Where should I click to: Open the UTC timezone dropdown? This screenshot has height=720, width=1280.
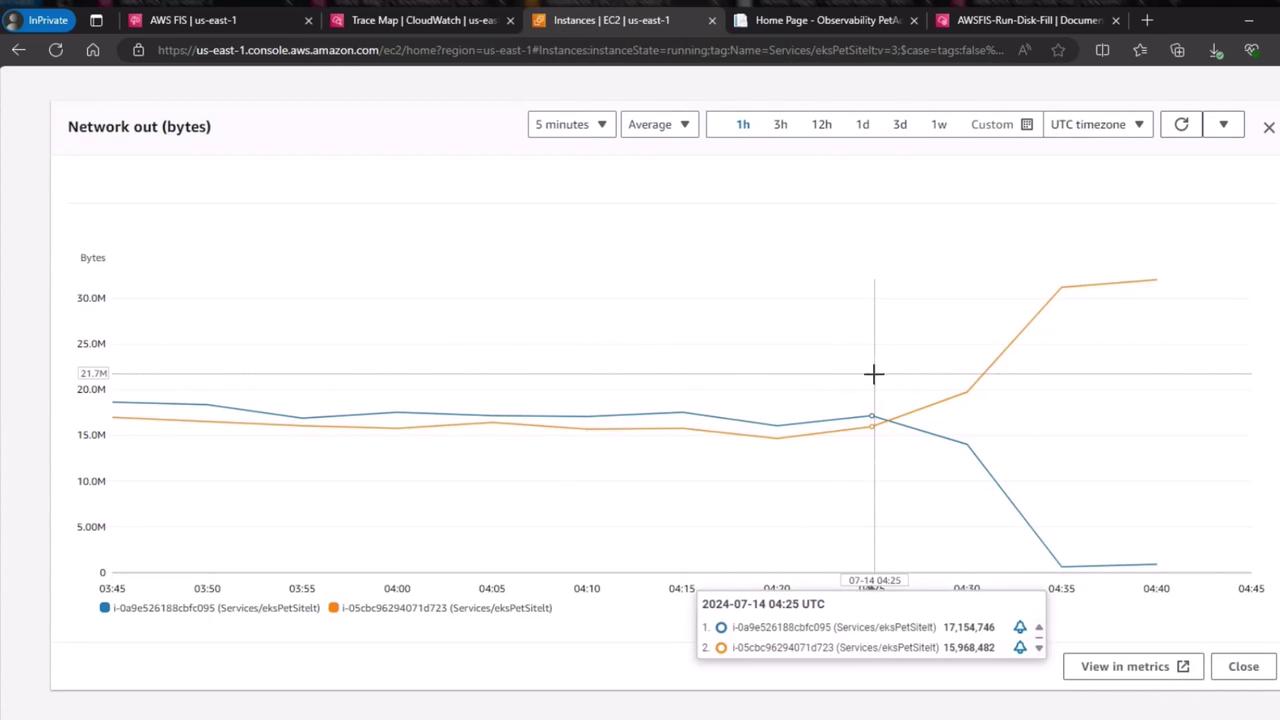pyautogui.click(x=1097, y=124)
